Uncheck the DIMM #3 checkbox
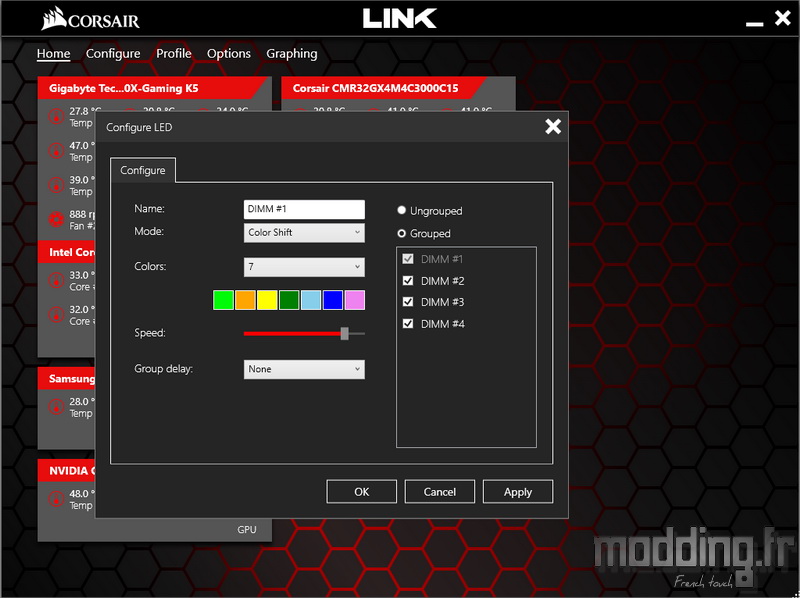This screenshot has height=598, width=800. click(x=408, y=302)
